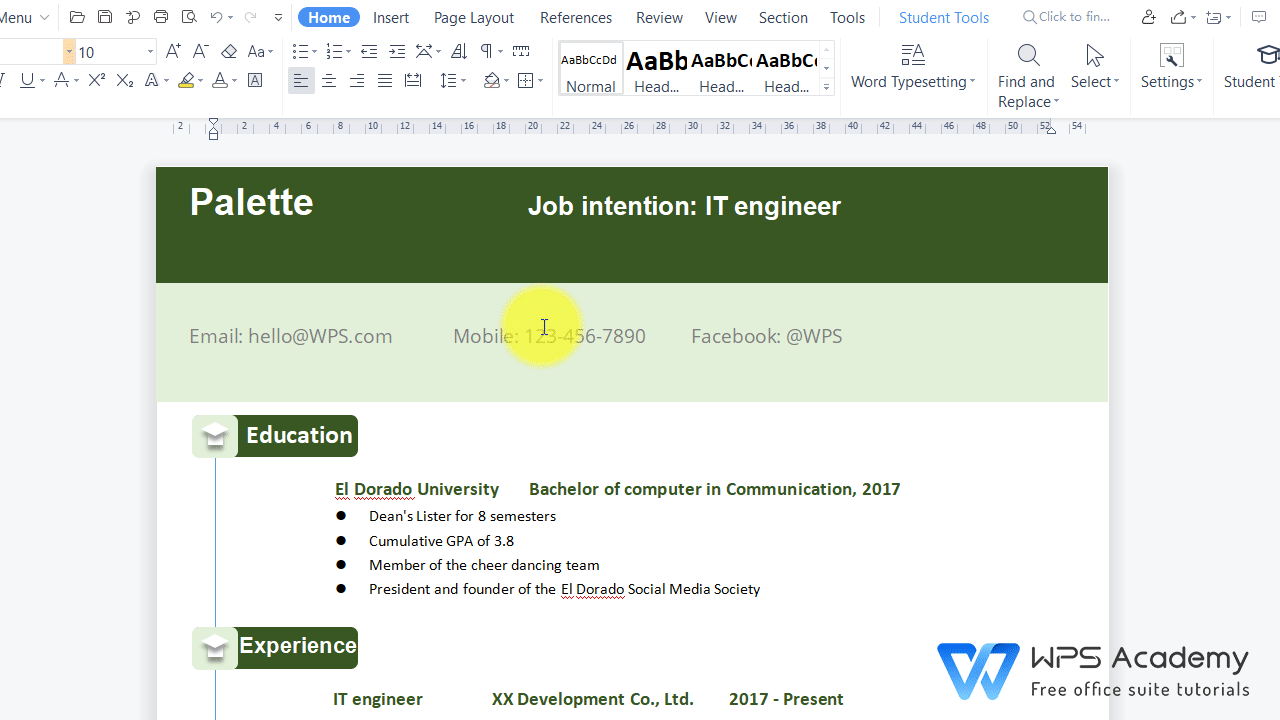This screenshot has height=720, width=1280.
Task: Open the References tab
Action: [x=576, y=17]
